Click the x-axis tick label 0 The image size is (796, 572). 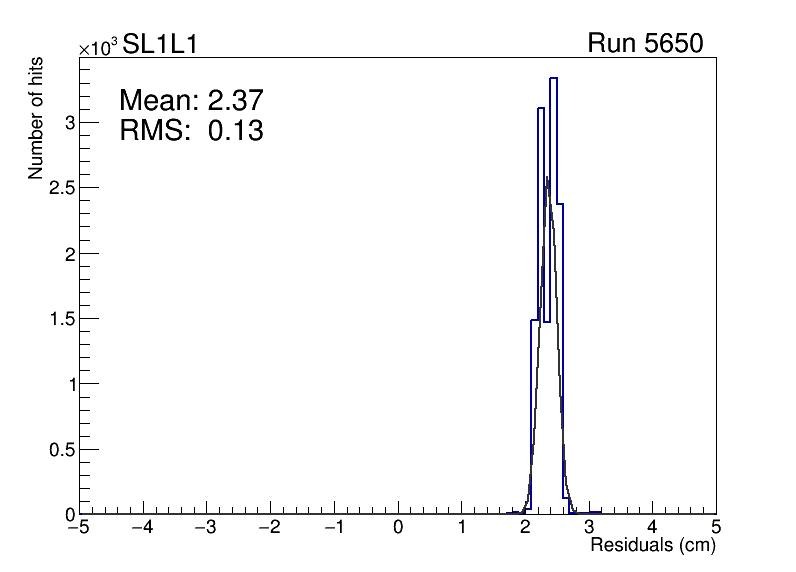point(399,527)
